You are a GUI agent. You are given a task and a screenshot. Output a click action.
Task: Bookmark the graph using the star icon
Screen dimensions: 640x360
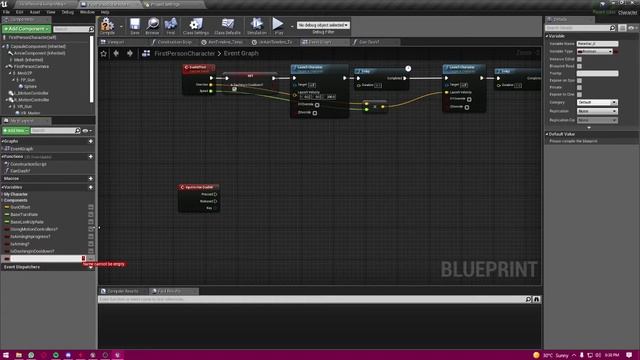click(104, 53)
